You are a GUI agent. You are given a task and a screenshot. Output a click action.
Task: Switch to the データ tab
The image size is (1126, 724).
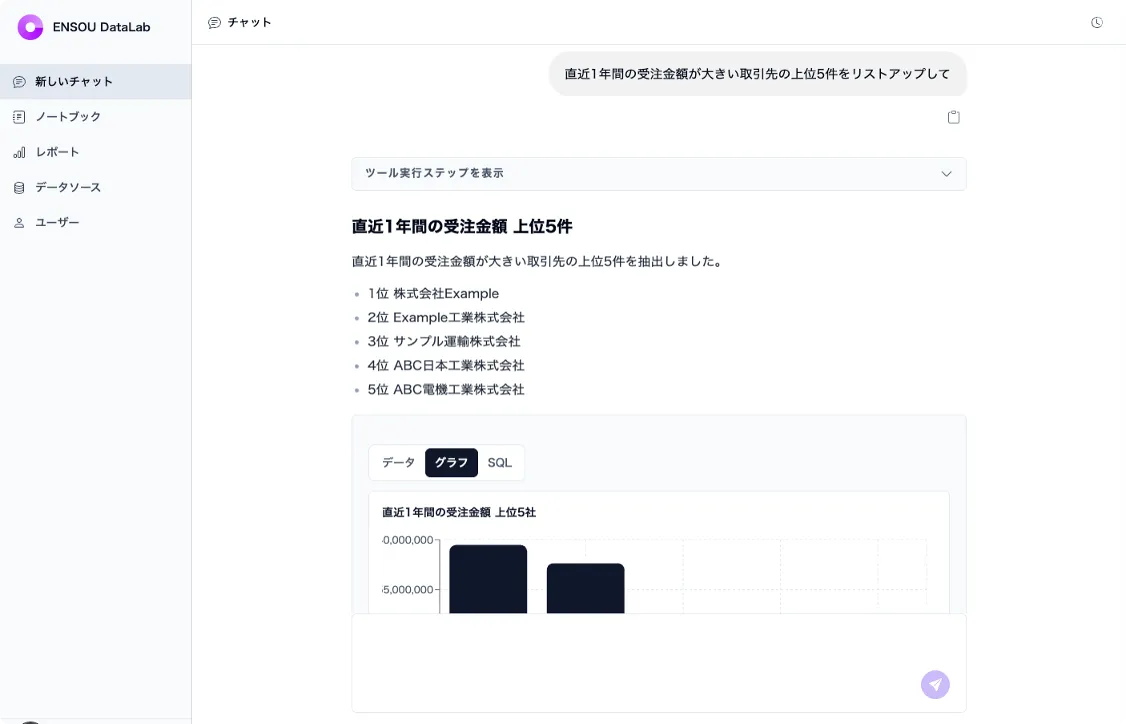pyautogui.click(x=397, y=462)
